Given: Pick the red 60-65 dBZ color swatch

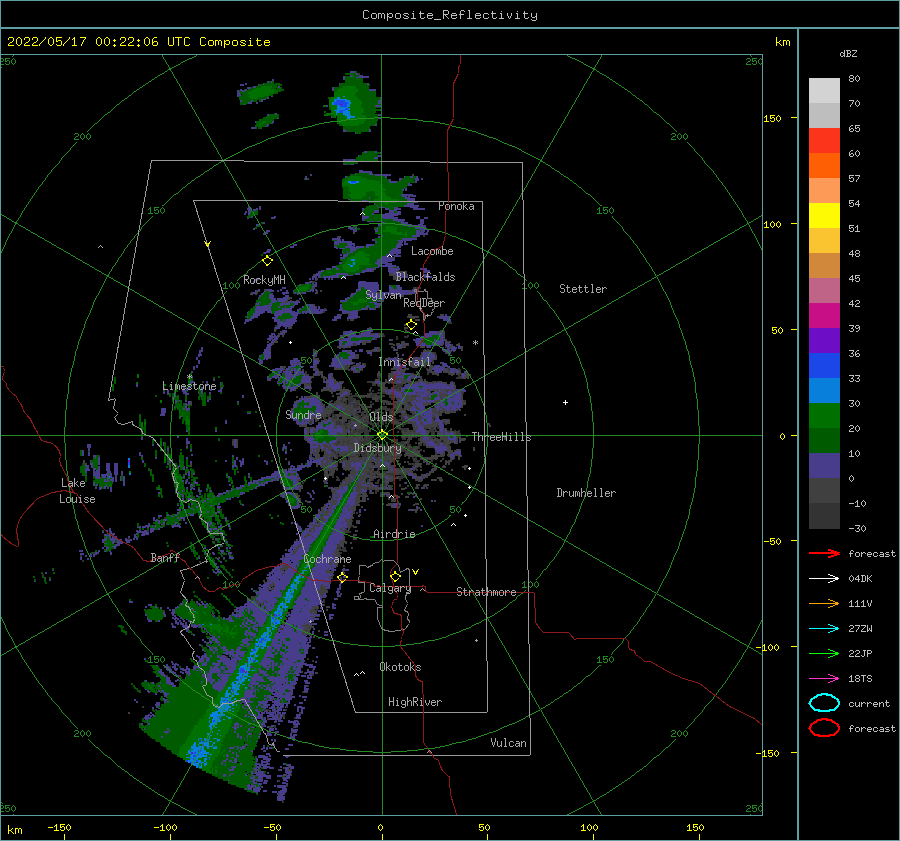Looking at the screenshot, I should coord(824,141).
